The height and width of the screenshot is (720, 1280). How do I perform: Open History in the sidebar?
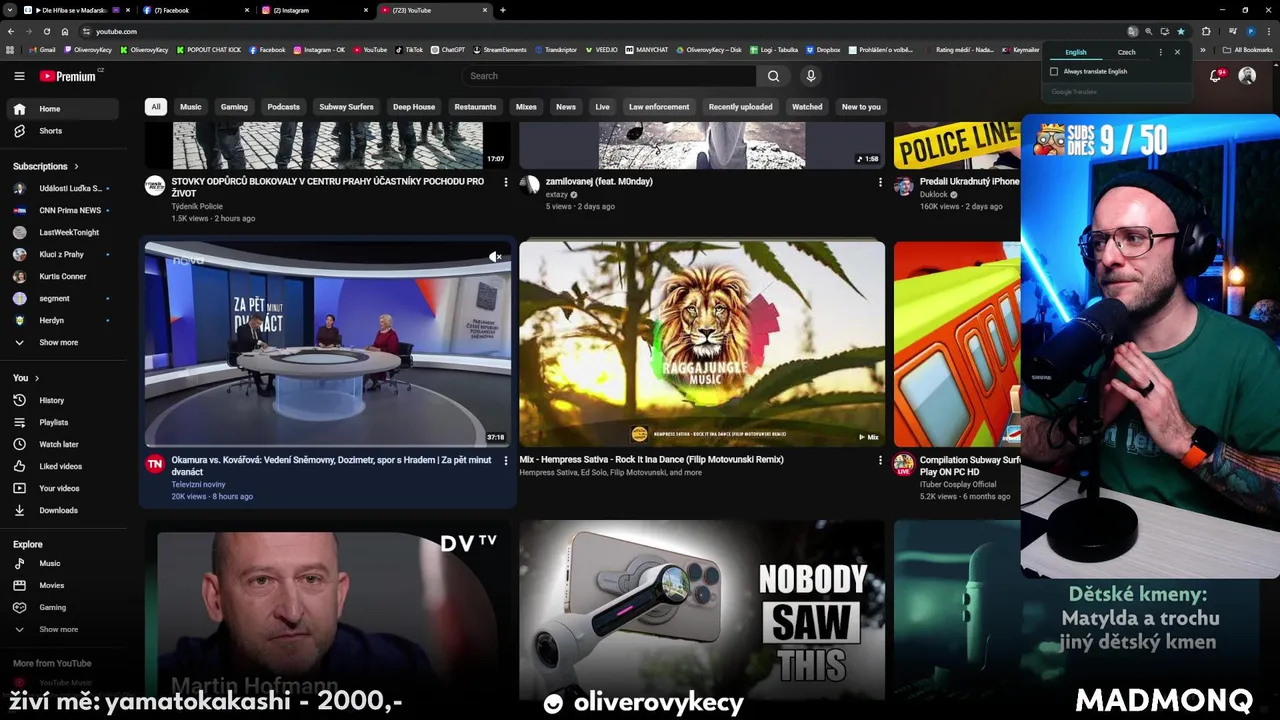65,400
